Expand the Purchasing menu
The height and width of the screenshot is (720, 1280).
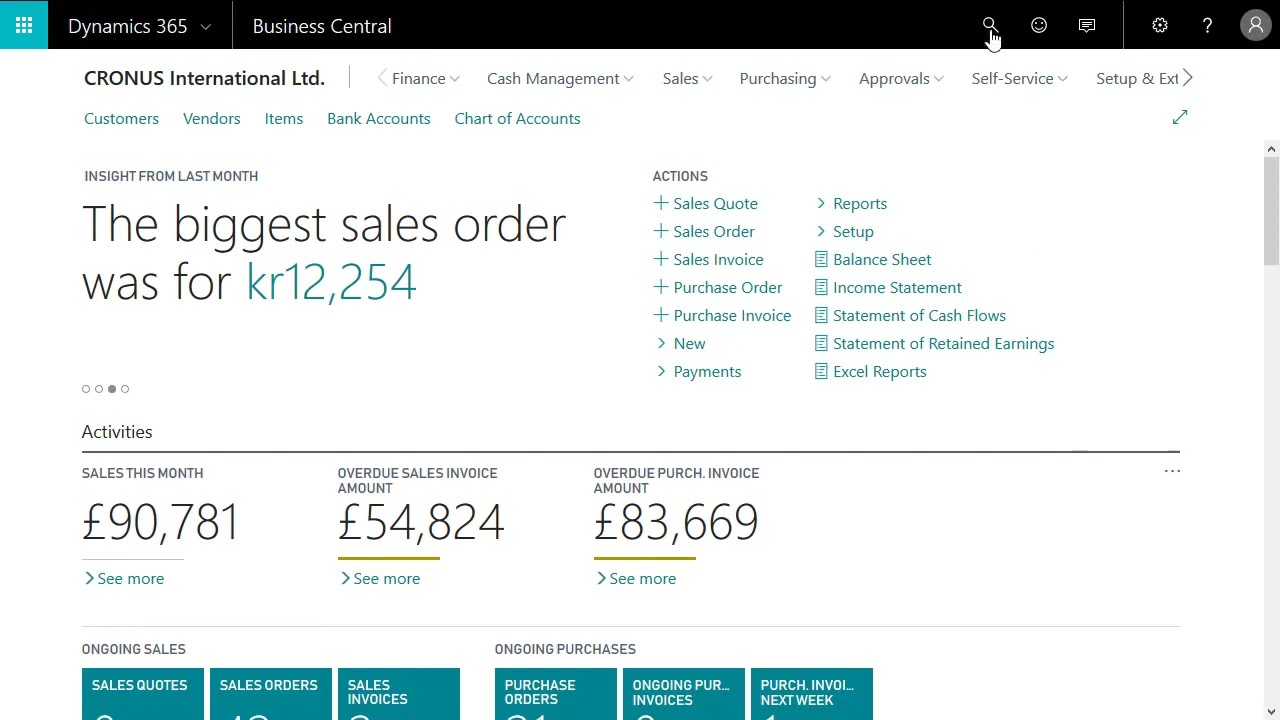pos(785,78)
